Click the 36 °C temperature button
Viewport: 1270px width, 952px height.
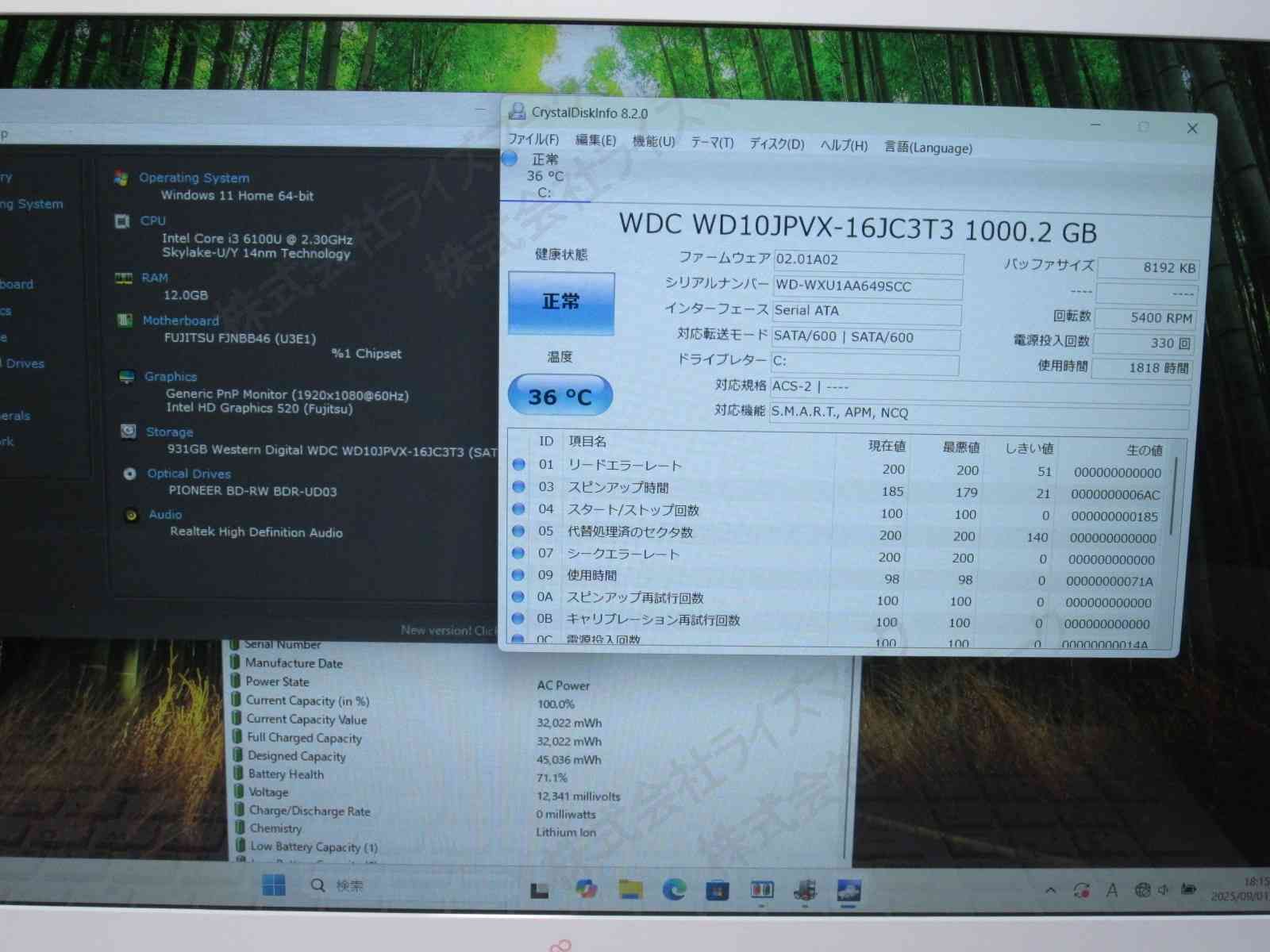coord(560,395)
